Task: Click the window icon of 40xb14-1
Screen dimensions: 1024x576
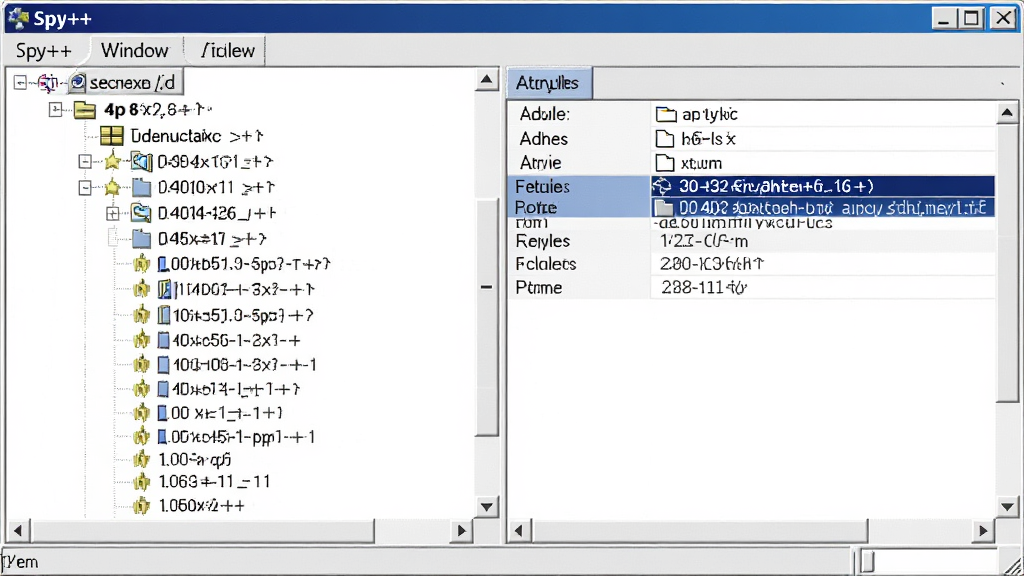Action: 164,389
